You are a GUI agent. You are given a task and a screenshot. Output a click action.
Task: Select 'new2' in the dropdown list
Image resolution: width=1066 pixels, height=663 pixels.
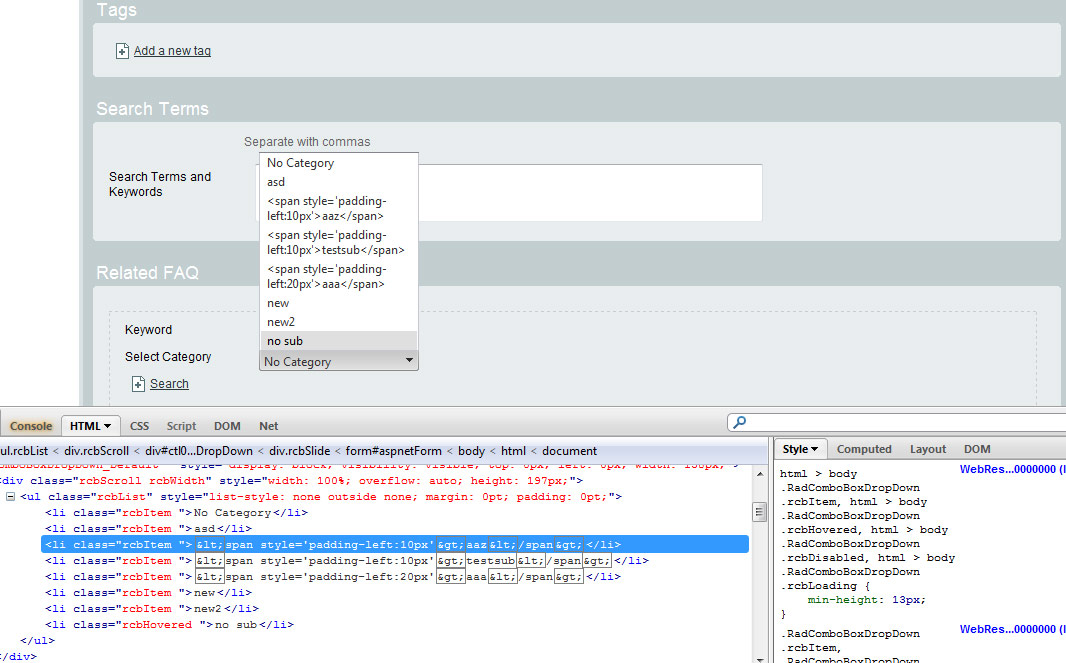pyautogui.click(x=281, y=322)
